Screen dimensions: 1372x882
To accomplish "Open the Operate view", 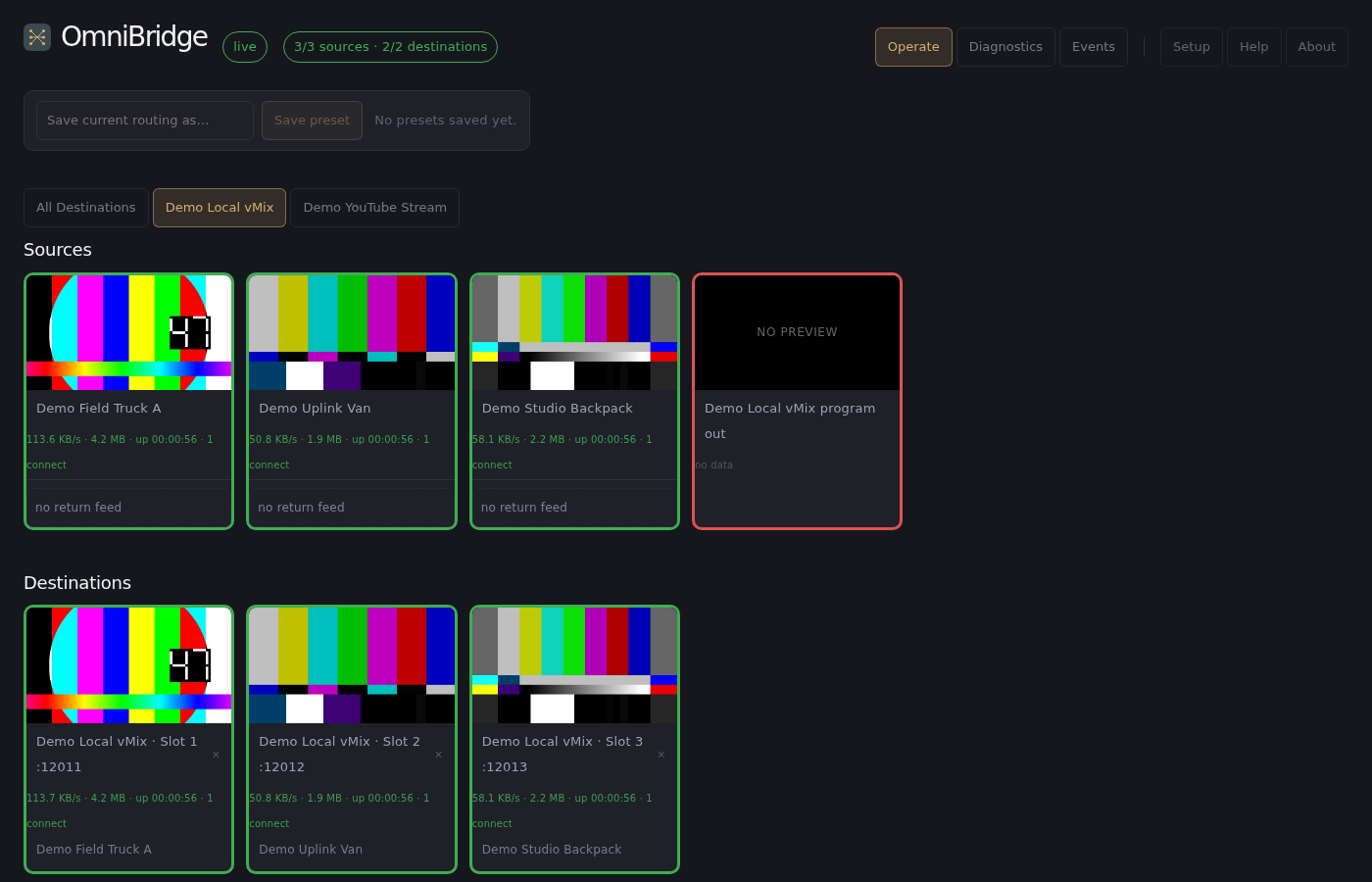I will 913,47.
